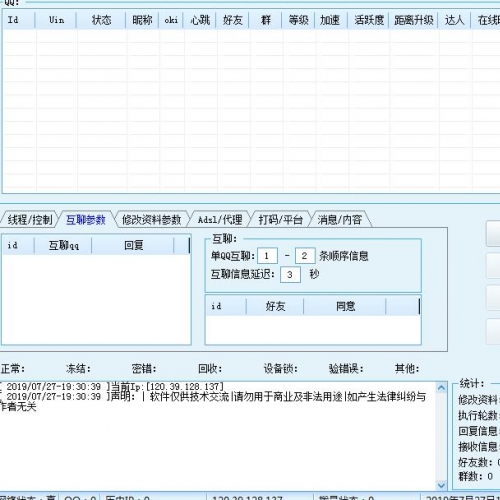Edit the 单QQ互聊 minimum value field
Image resolution: width=500 pixels, height=500 pixels.
pyautogui.click(x=267, y=256)
